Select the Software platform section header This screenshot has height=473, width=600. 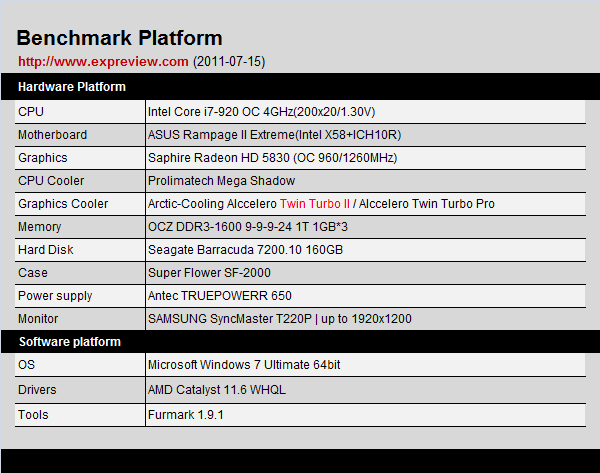click(69, 342)
